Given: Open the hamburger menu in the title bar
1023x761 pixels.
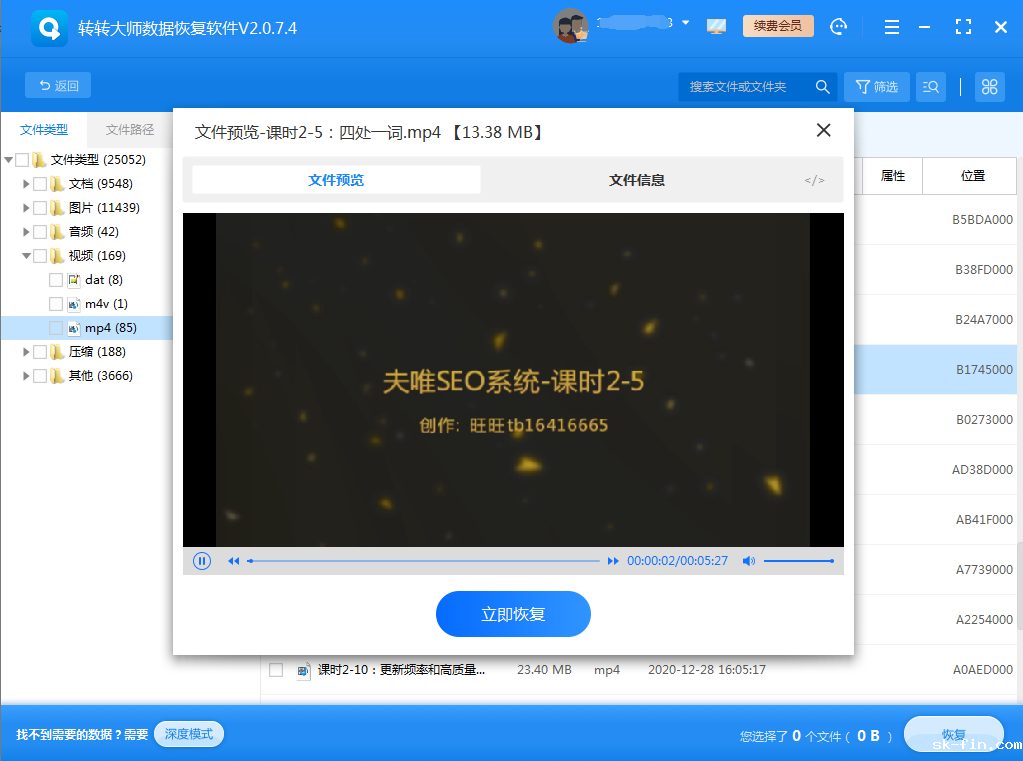Looking at the screenshot, I should click(890, 26).
